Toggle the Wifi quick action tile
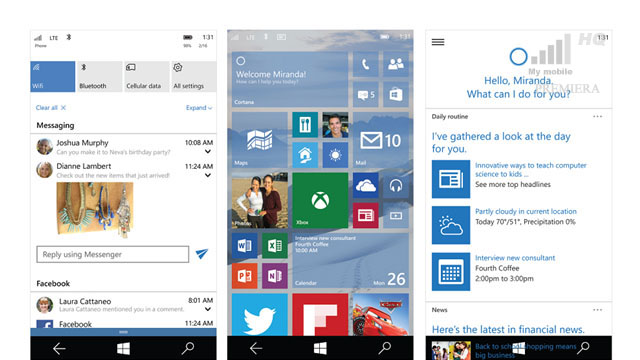 (x=53, y=76)
